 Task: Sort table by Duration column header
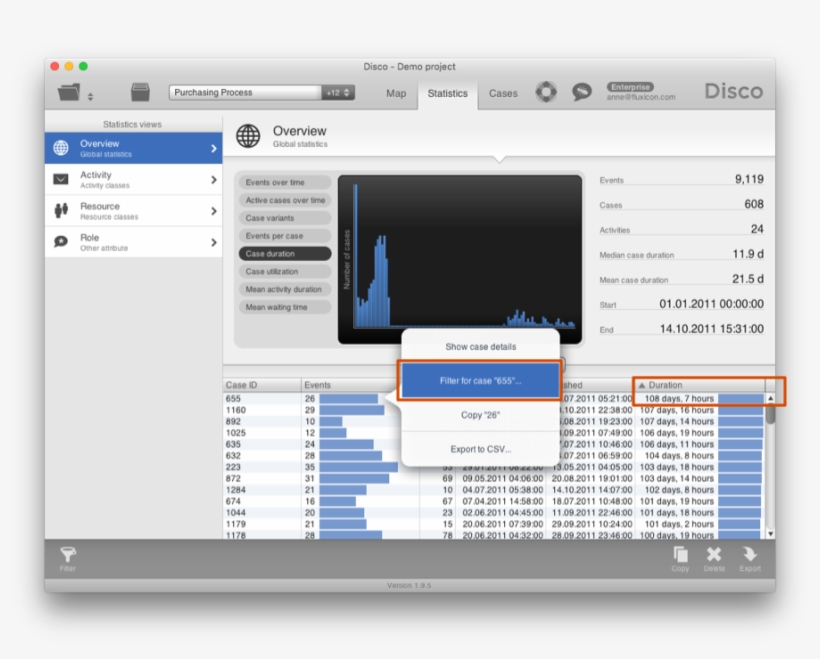point(700,385)
